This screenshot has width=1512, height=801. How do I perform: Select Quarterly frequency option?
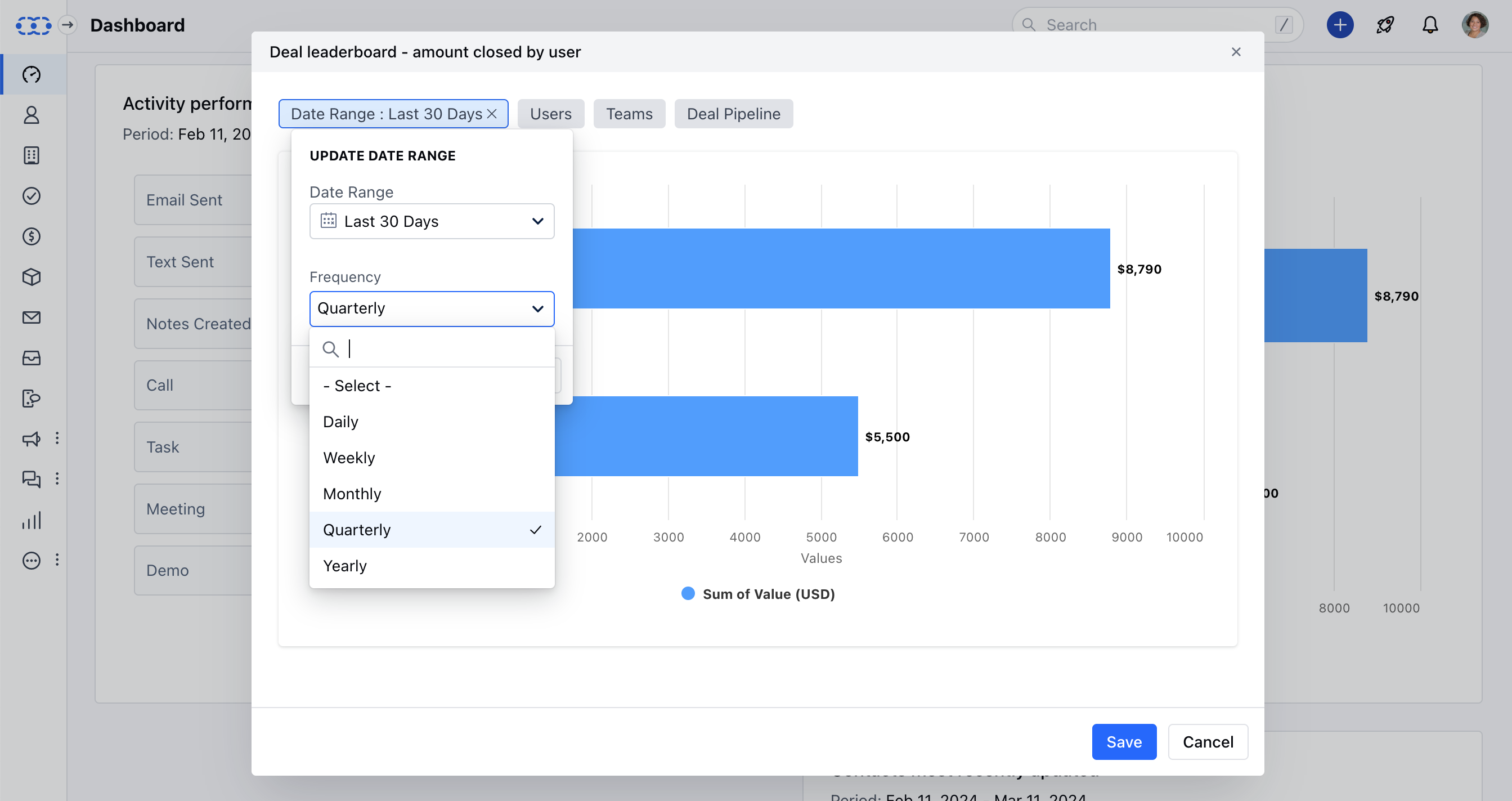[x=432, y=530]
